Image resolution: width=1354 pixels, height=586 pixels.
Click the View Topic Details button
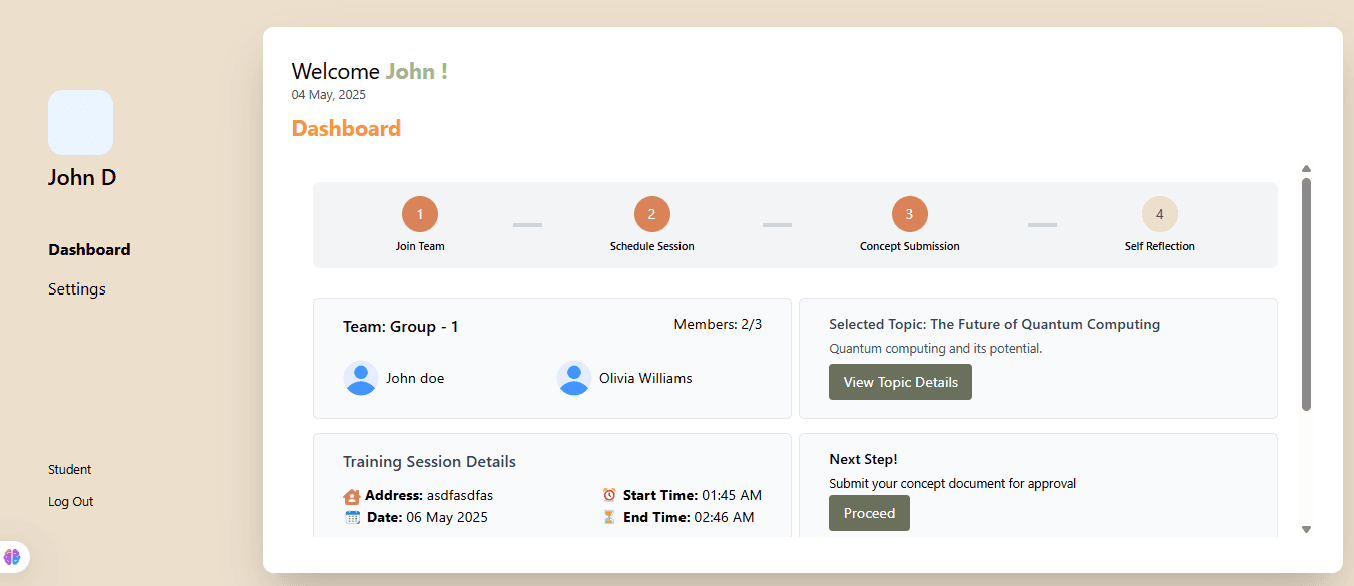coord(900,382)
